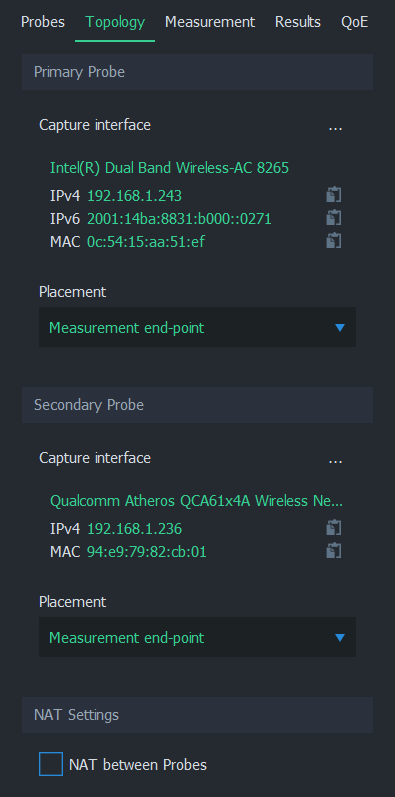This screenshot has width=395, height=797.
Task: Copy the primary probe IPv6 address
Action: pos(333,218)
